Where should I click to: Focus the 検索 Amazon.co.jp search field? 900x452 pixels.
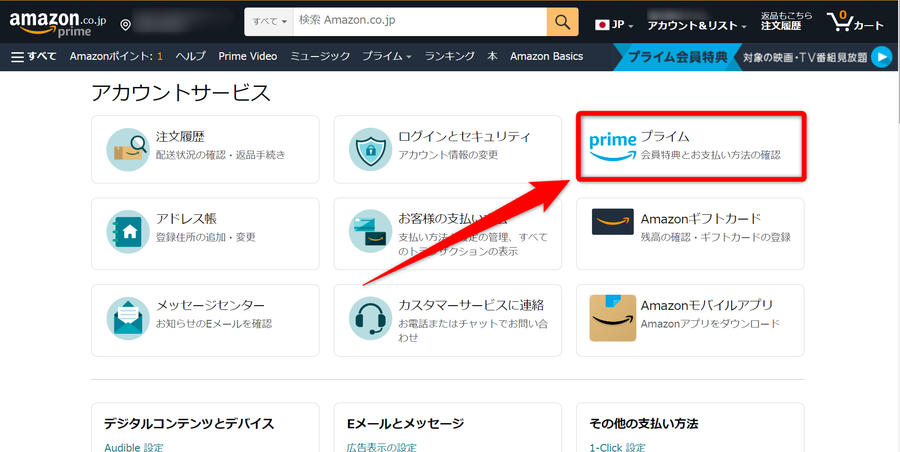pyautogui.click(x=420, y=22)
